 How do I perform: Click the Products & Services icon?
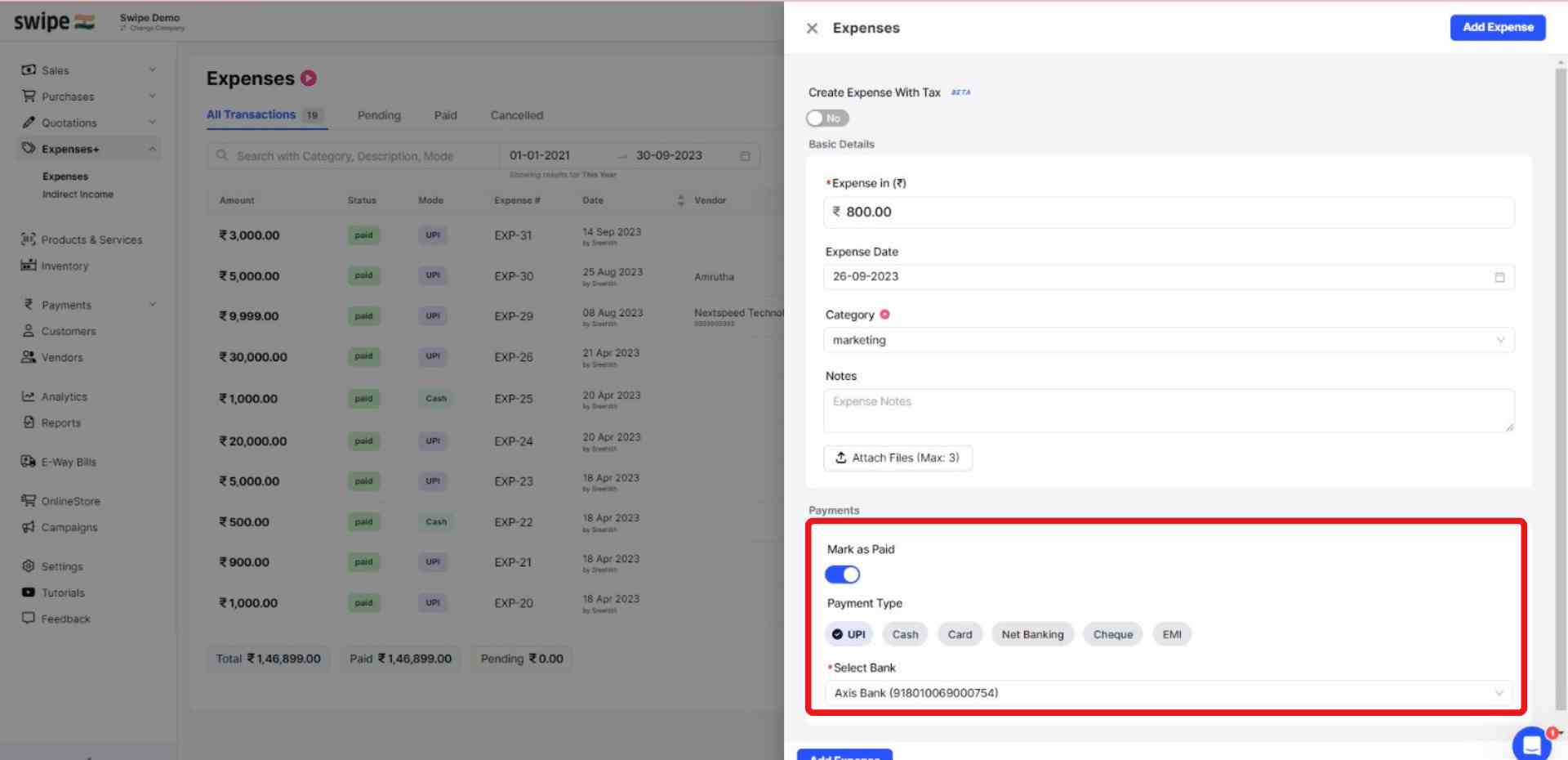coord(29,239)
